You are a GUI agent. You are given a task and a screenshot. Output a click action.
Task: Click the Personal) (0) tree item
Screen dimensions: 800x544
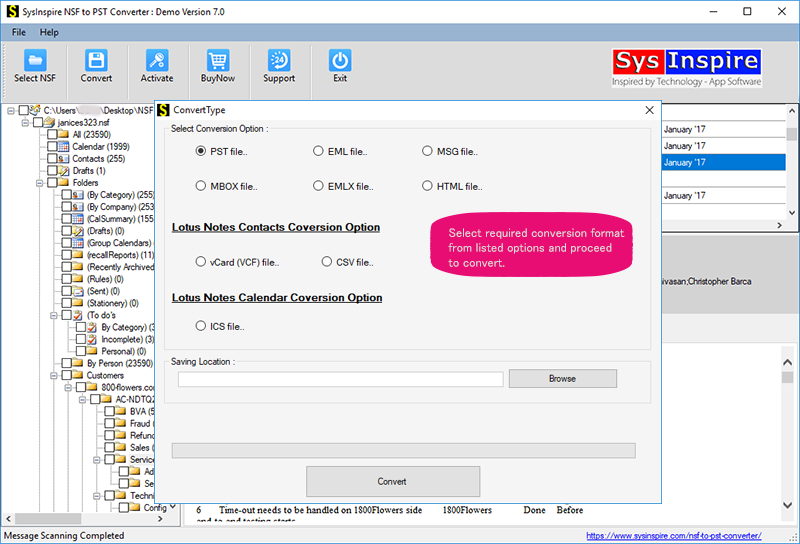point(123,351)
